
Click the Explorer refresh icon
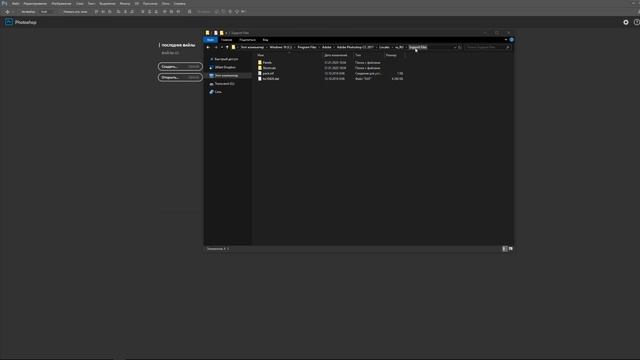(x=460, y=47)
